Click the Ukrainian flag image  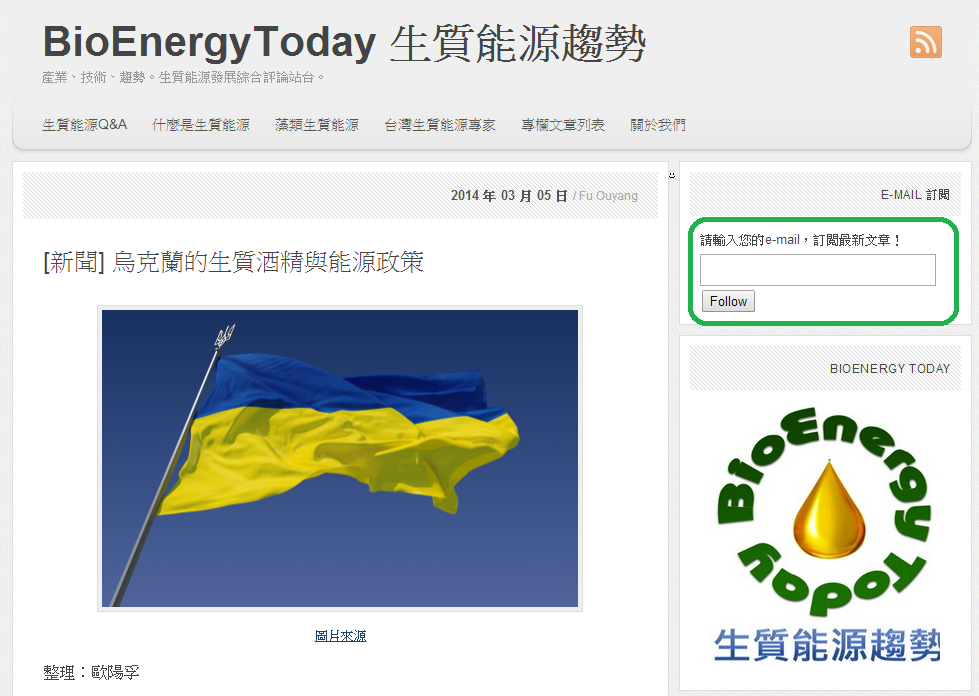tap(340, 458)
